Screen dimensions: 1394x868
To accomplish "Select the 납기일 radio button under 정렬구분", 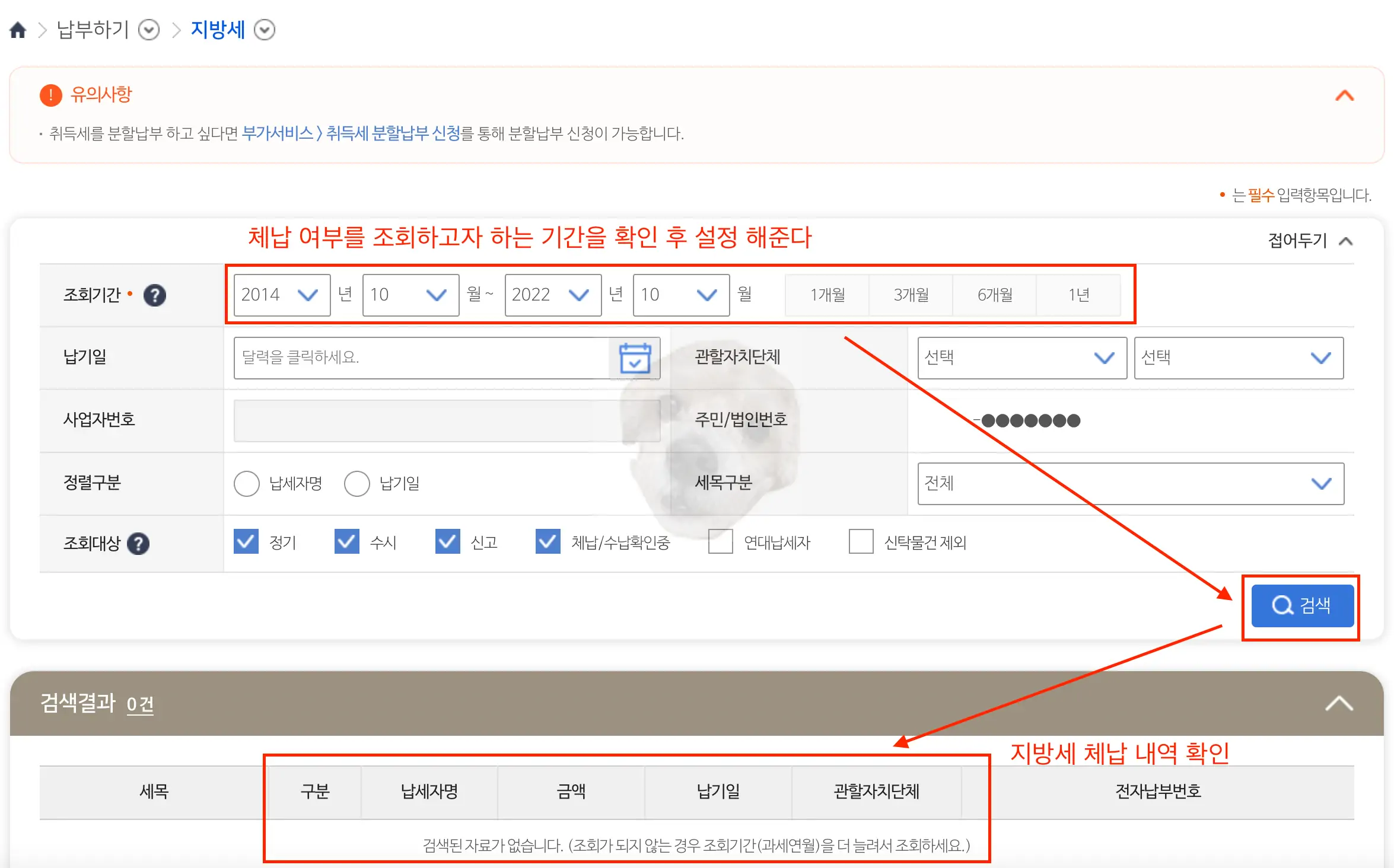I will pos(357,483).
